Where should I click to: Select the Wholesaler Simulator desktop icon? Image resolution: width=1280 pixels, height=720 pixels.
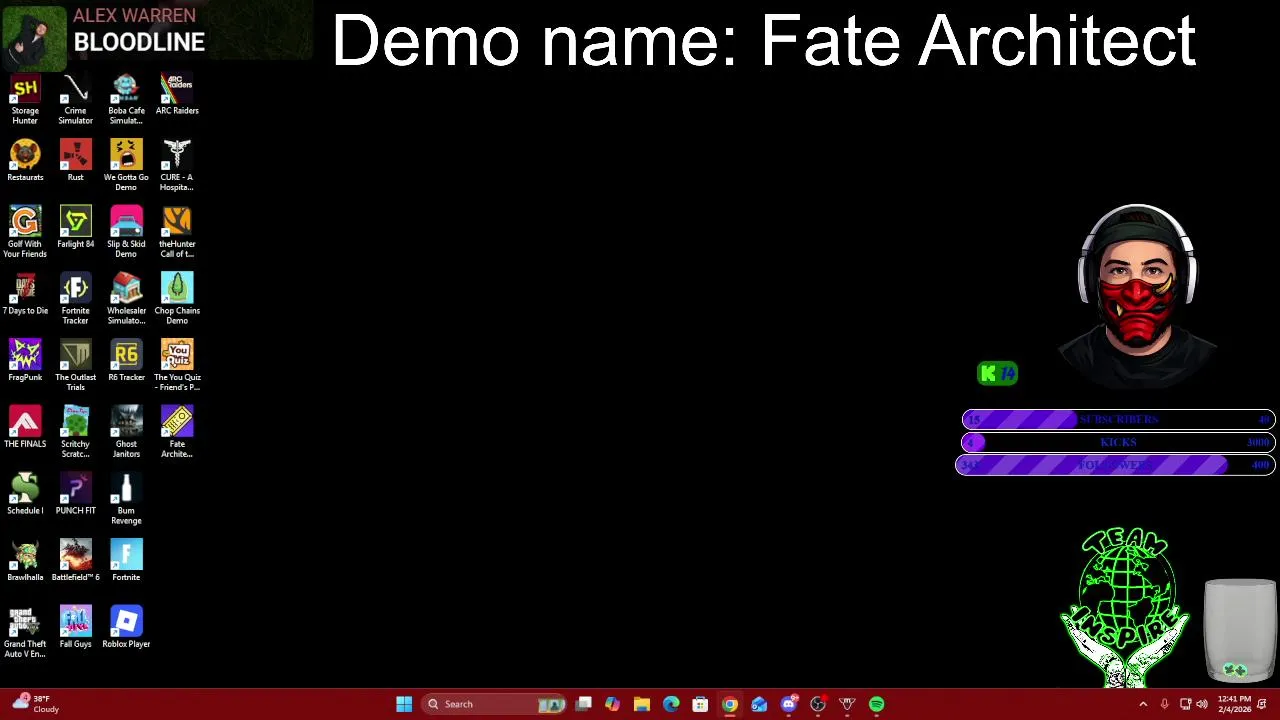point(126,299)
